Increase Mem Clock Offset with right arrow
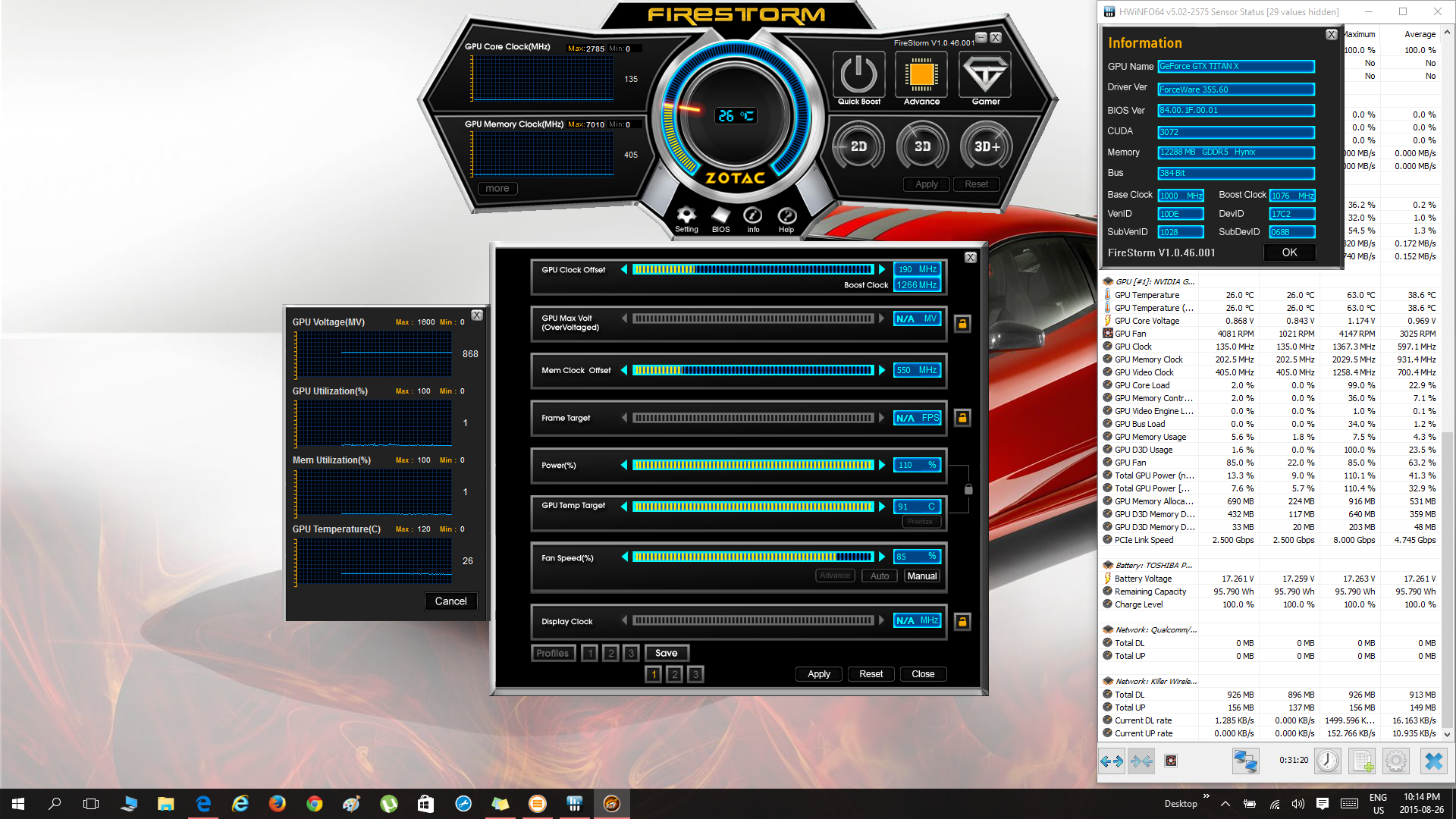This screenshot has height=819, width=1456. tap(882, 370)
